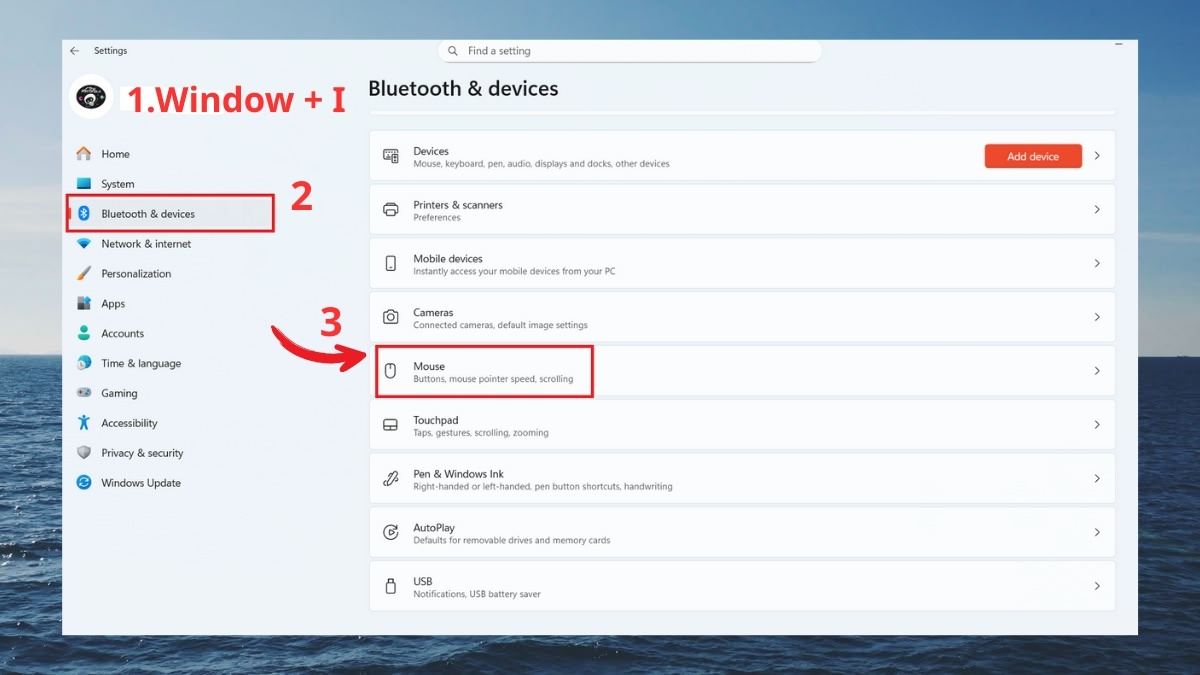Go back using the arrow button

74,50
